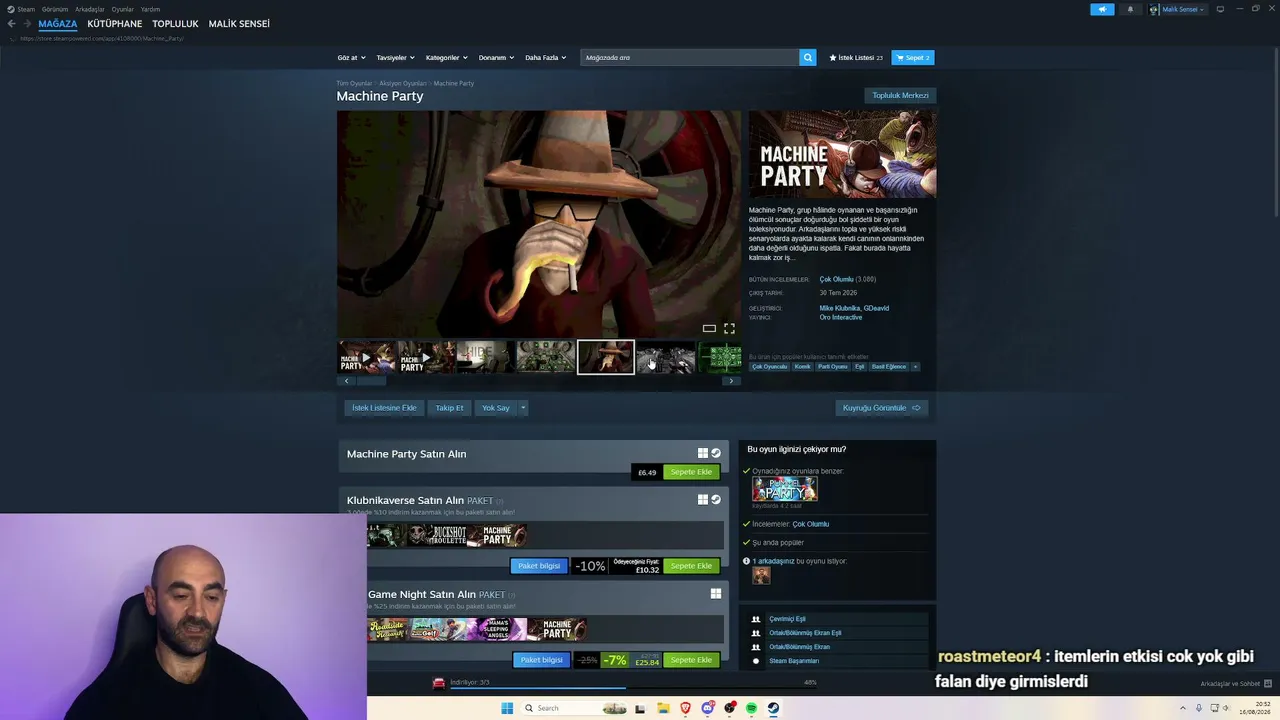The image size is (1280, 720).
Task: Go back with the Steam back arrow
Action: [12, 23]
